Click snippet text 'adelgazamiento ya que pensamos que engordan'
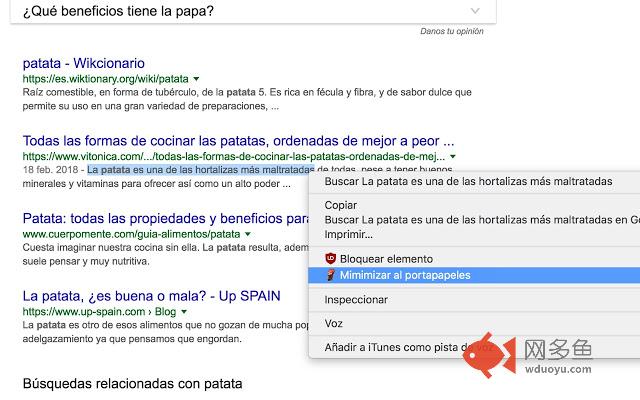The width and height of the screenshot is (640, 400). pyautogui.click(x=132, y=339)
